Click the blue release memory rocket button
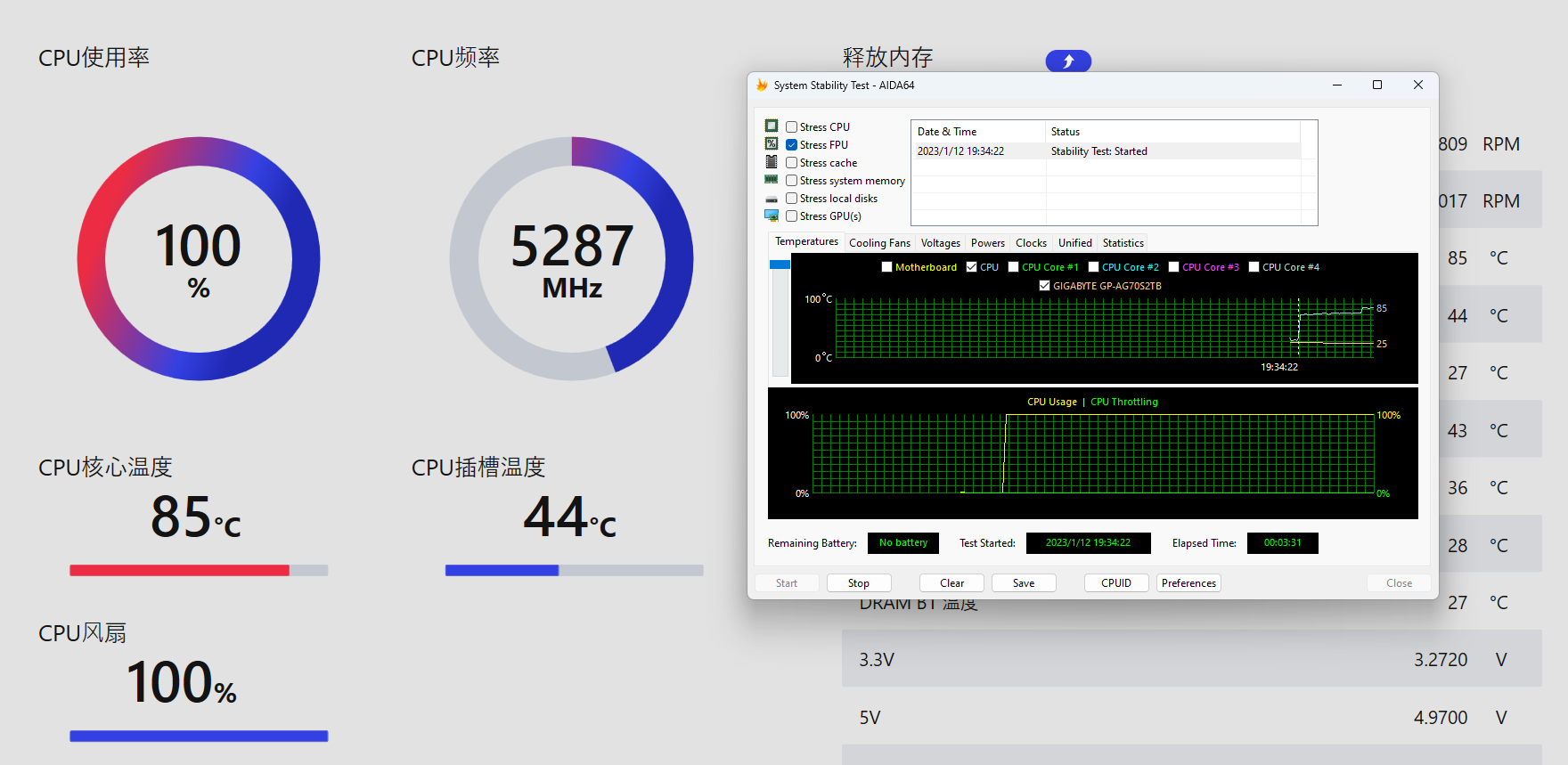 click(1068, 61)
